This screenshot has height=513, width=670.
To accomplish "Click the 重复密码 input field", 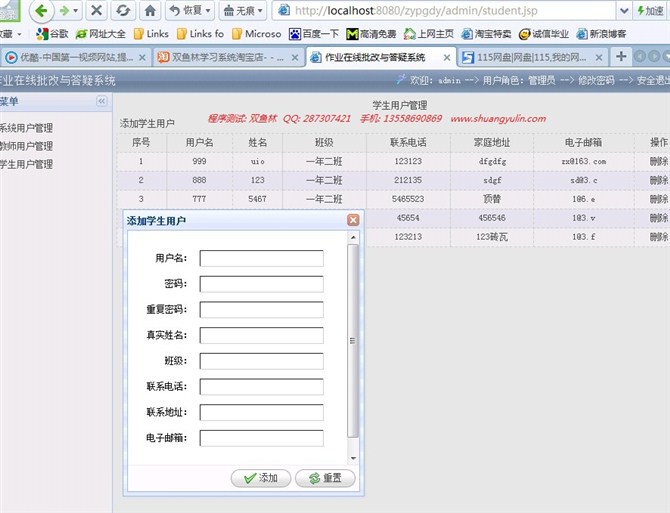I will tap(262, 310).
